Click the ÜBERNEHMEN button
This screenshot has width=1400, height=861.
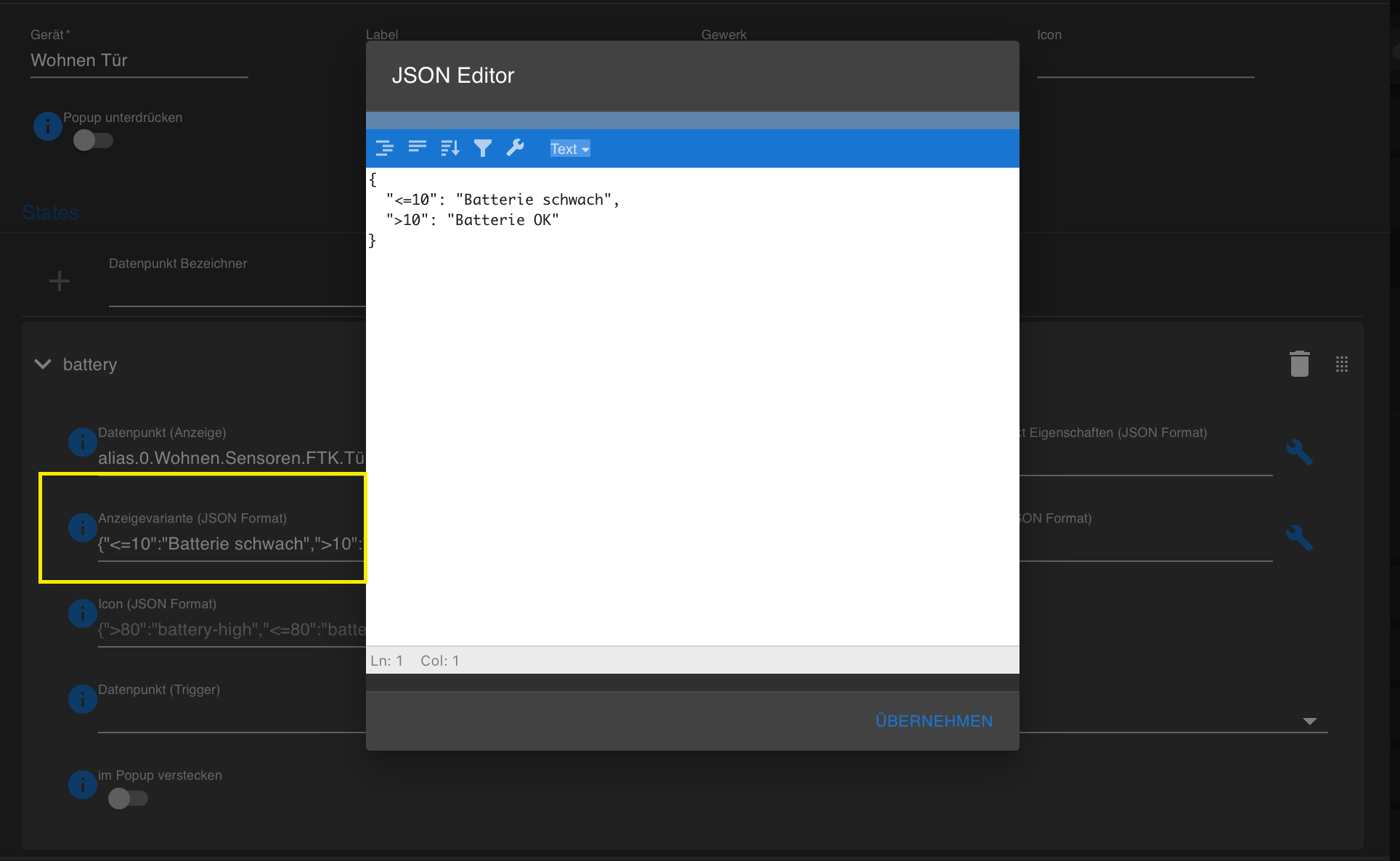(934, 721)
